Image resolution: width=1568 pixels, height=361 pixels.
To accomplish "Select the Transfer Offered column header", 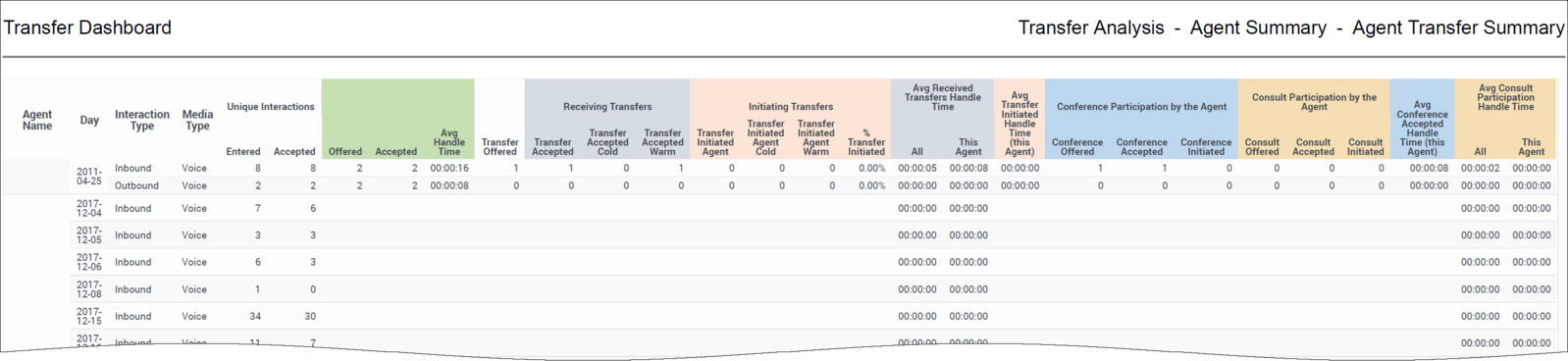I will point(499,147).
